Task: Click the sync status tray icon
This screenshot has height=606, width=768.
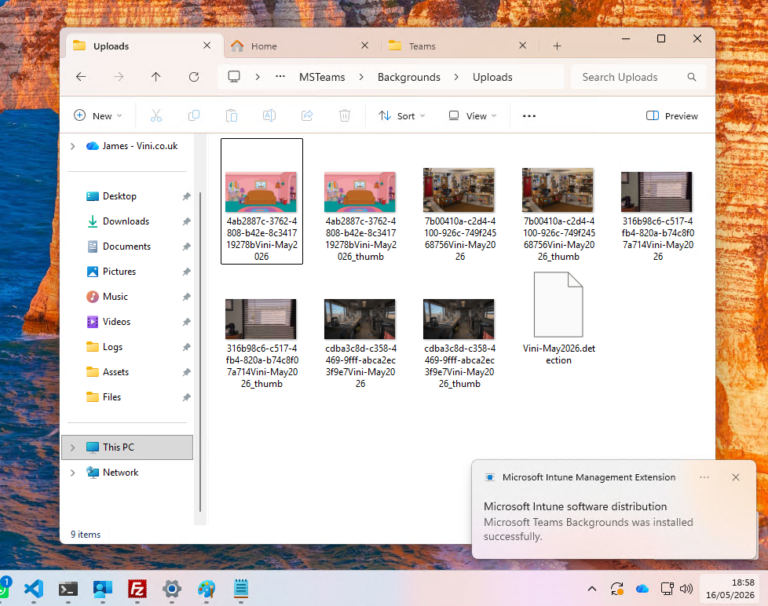Action: pos(617,588)
